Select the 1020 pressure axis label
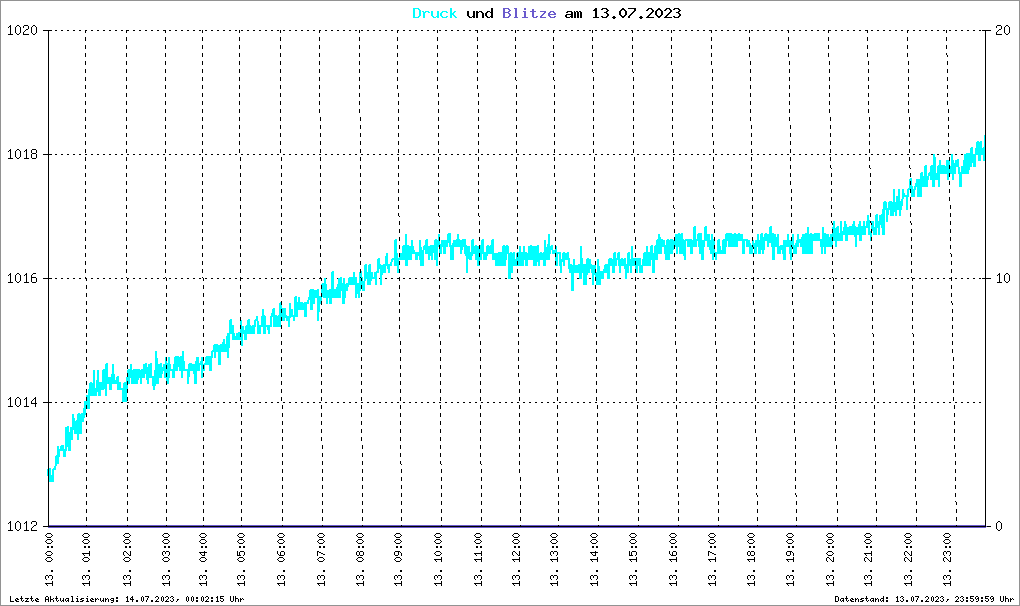 pos(21,31)
